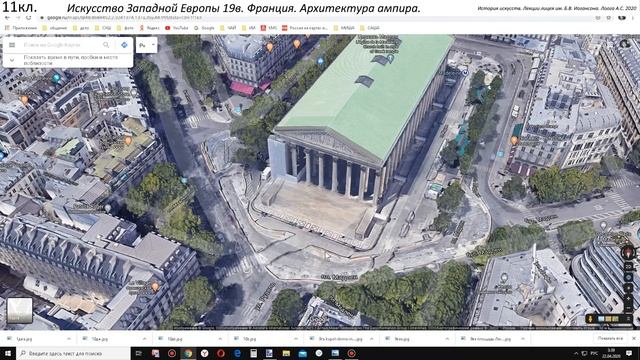640x360 pixels.
Task: Open Task View on the taskbar
Action: [139, 353]
